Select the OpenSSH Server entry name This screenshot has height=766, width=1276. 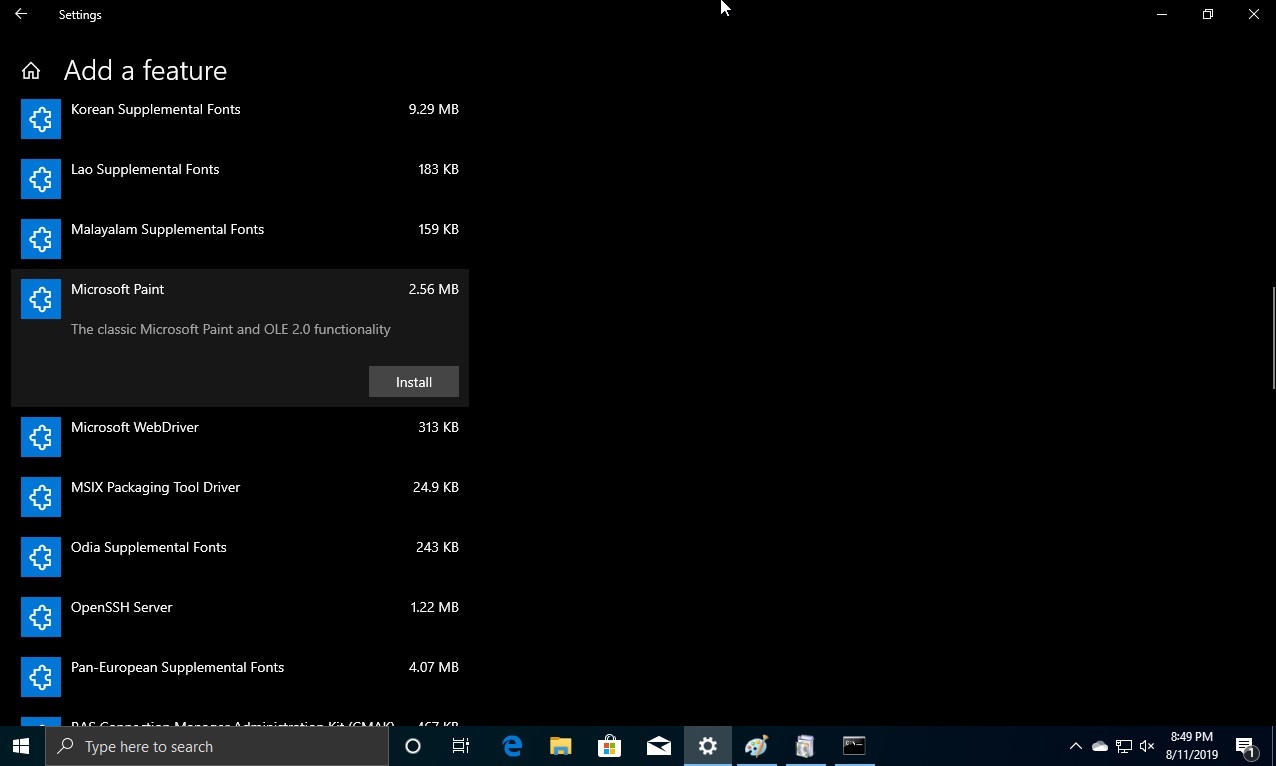[x=122, y=607]
